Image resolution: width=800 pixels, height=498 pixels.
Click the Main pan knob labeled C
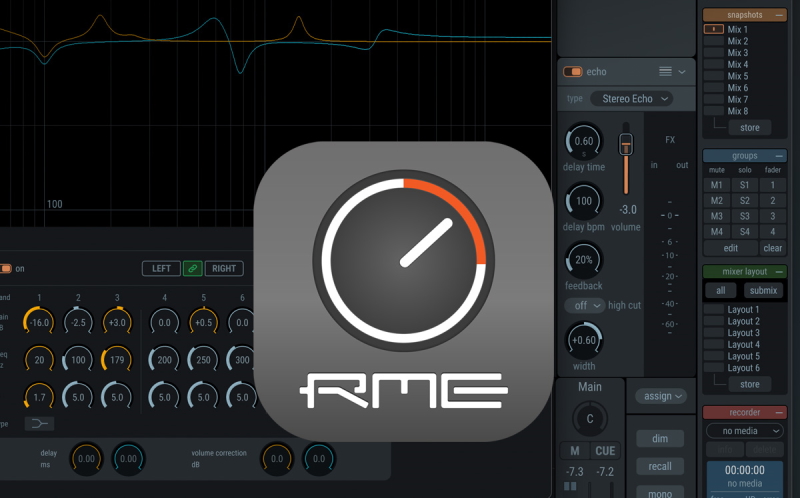pos(590,418)
